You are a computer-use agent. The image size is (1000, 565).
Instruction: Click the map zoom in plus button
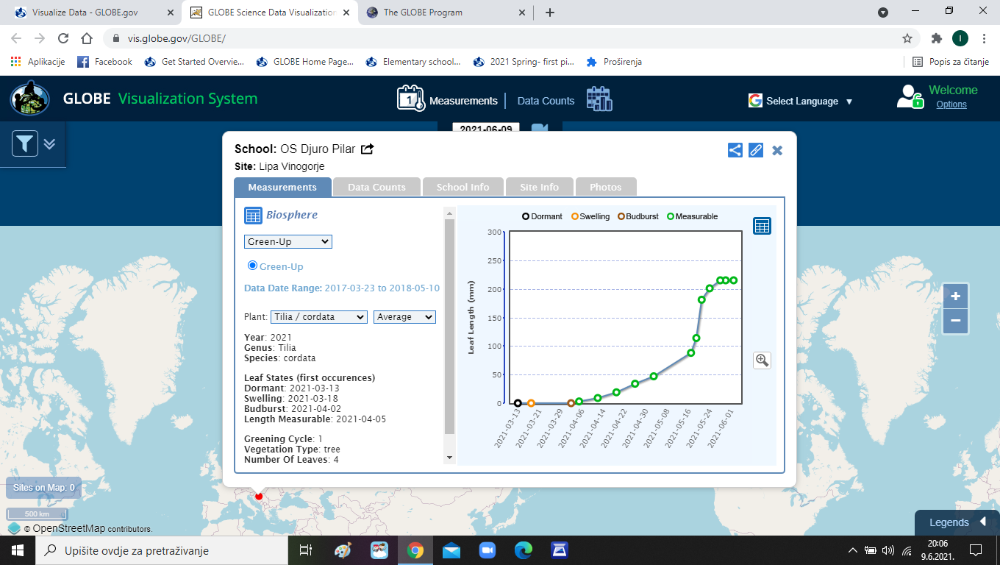click(x=955, y=296)
